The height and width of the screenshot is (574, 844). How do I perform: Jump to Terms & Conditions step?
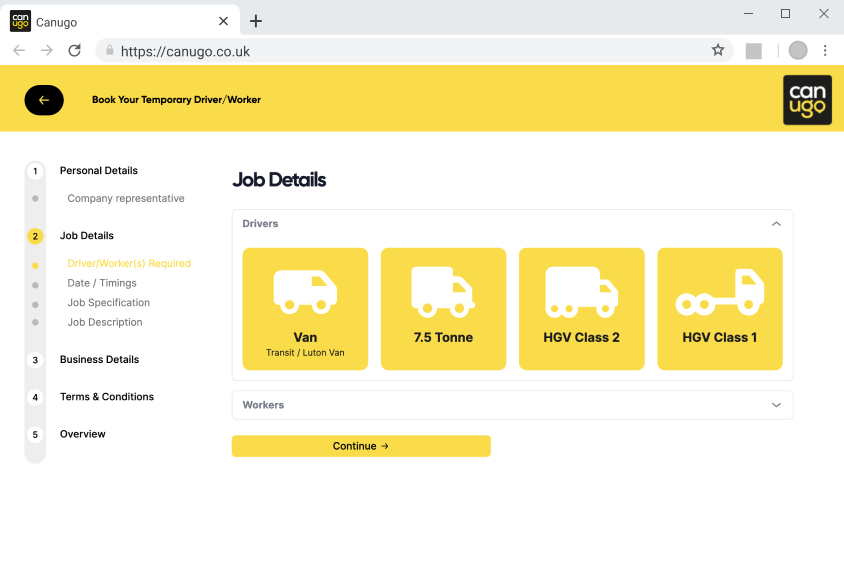tap(106, 397)
